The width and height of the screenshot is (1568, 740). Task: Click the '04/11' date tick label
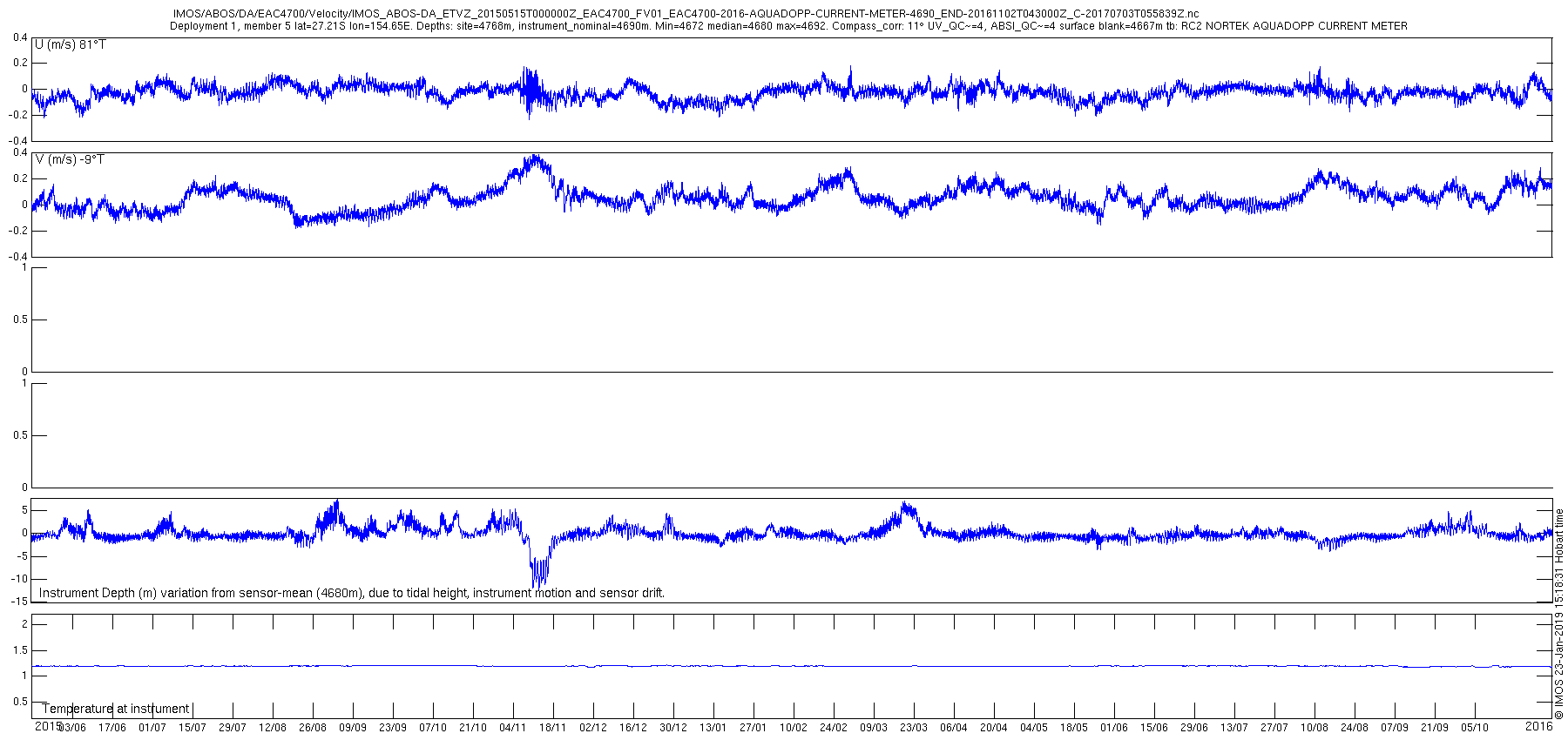(513, 728)
